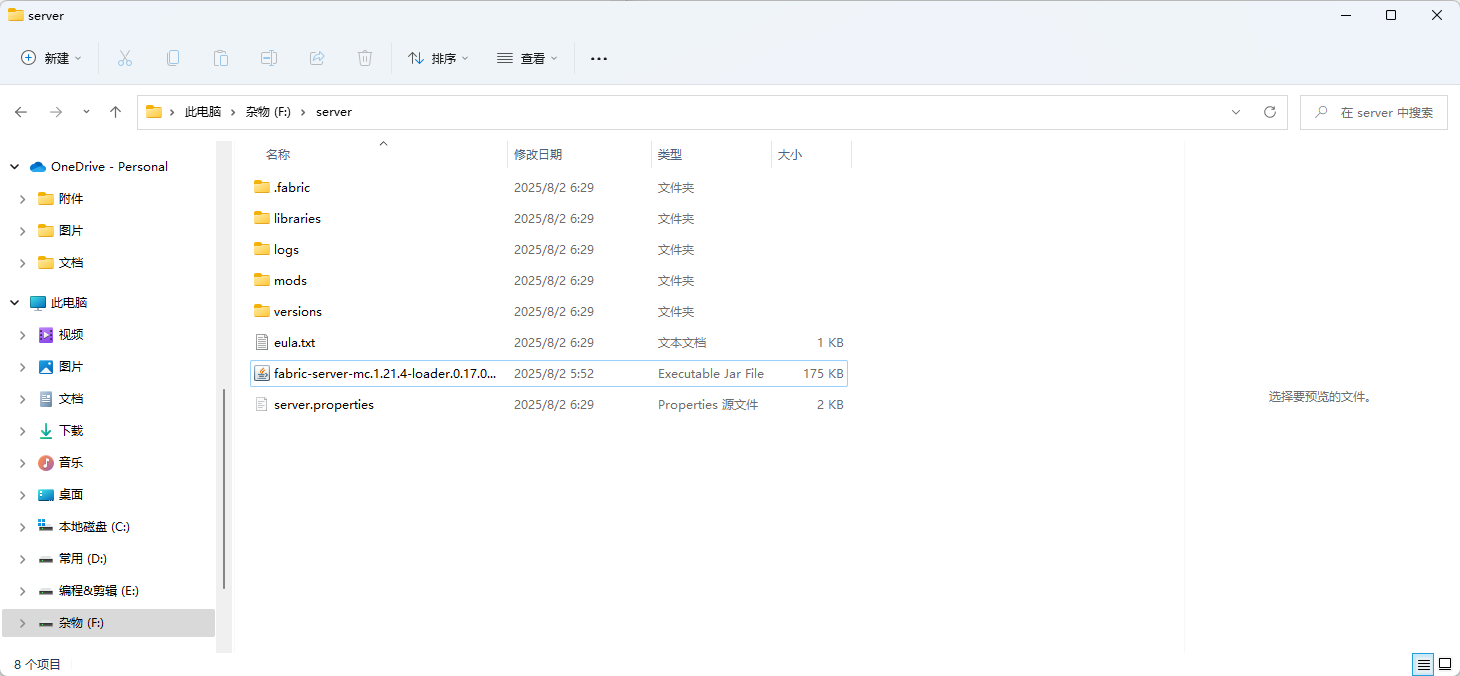The image size is (1460, 676).
Task: Click the Share icon in toolbar
Action: [317, 58]
